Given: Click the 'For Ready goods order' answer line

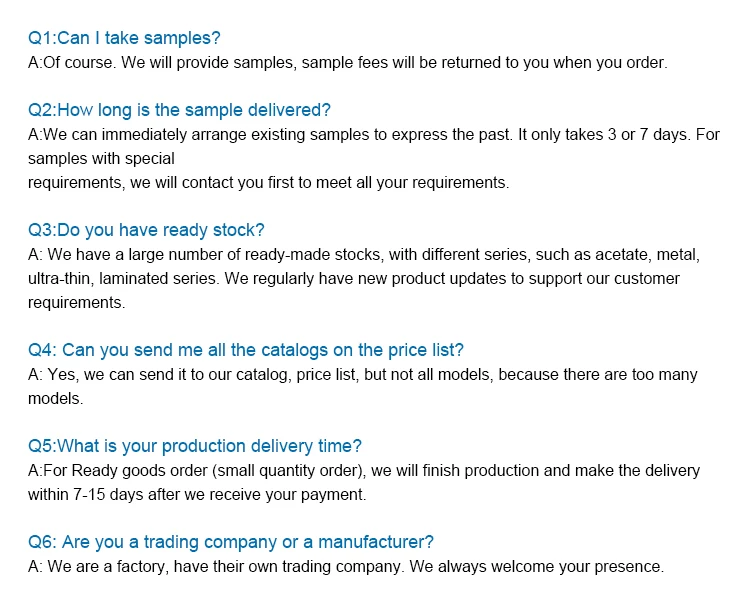Looking at the screenshot, I should [x=364, y=471].
